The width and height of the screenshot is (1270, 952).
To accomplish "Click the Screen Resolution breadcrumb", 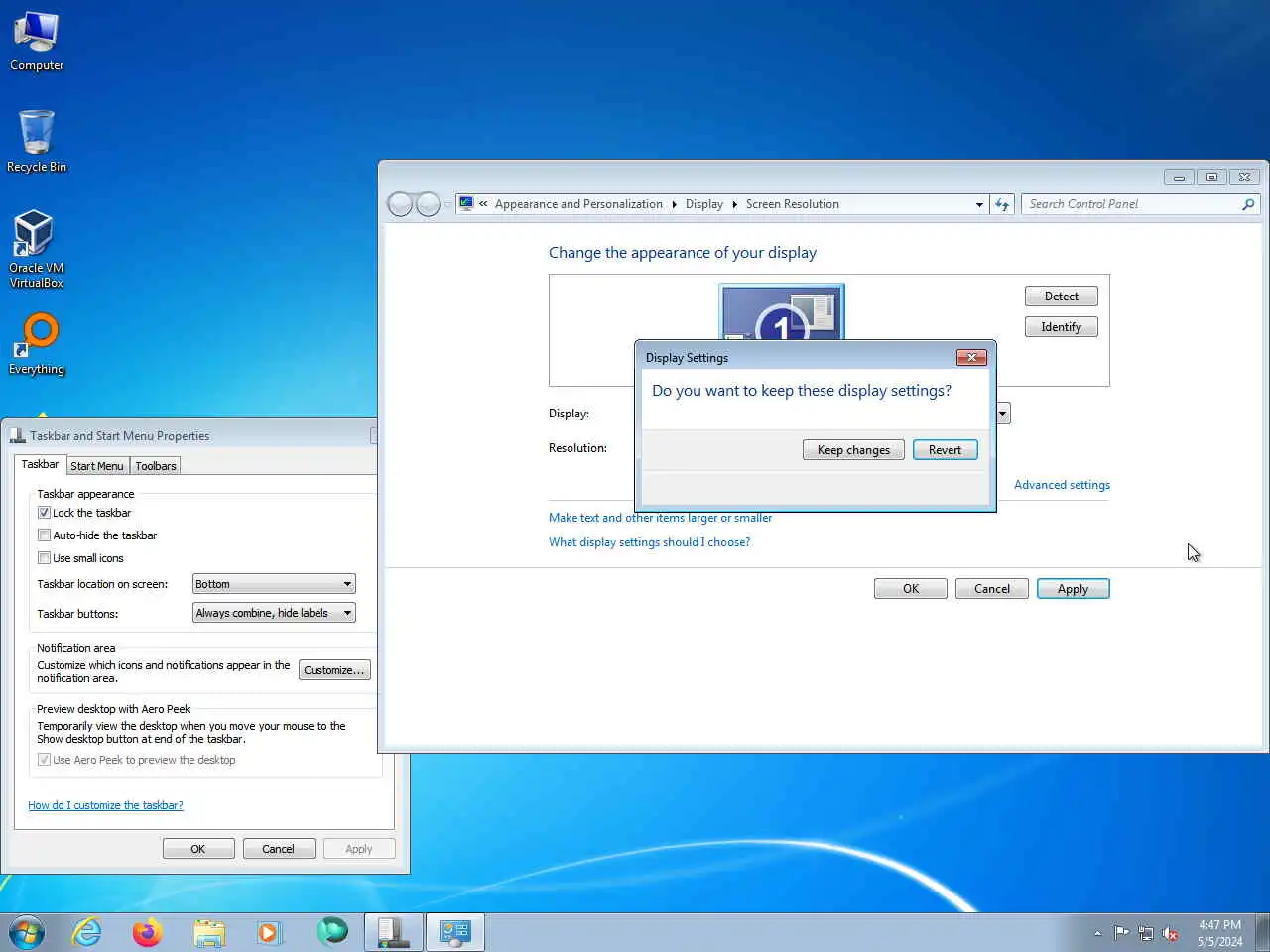I will click(x=793, y=204).
